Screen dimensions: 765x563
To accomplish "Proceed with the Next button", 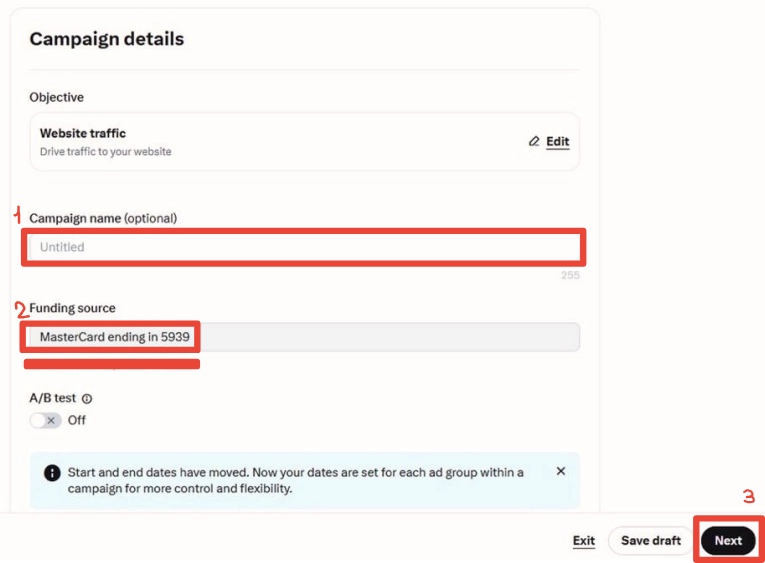I will point(728,541).
